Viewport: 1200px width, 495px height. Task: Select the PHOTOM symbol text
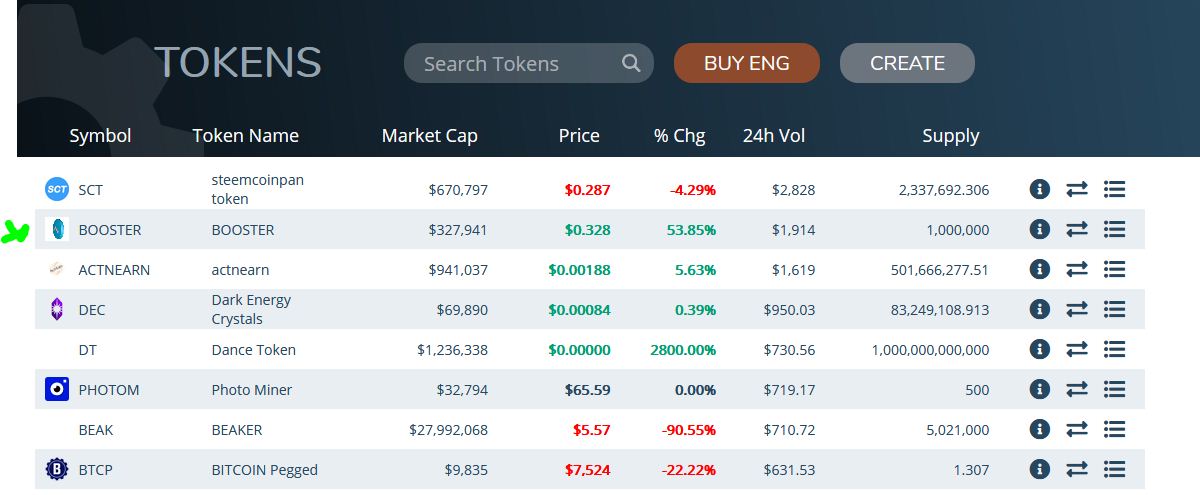click(x=109, y=390)
